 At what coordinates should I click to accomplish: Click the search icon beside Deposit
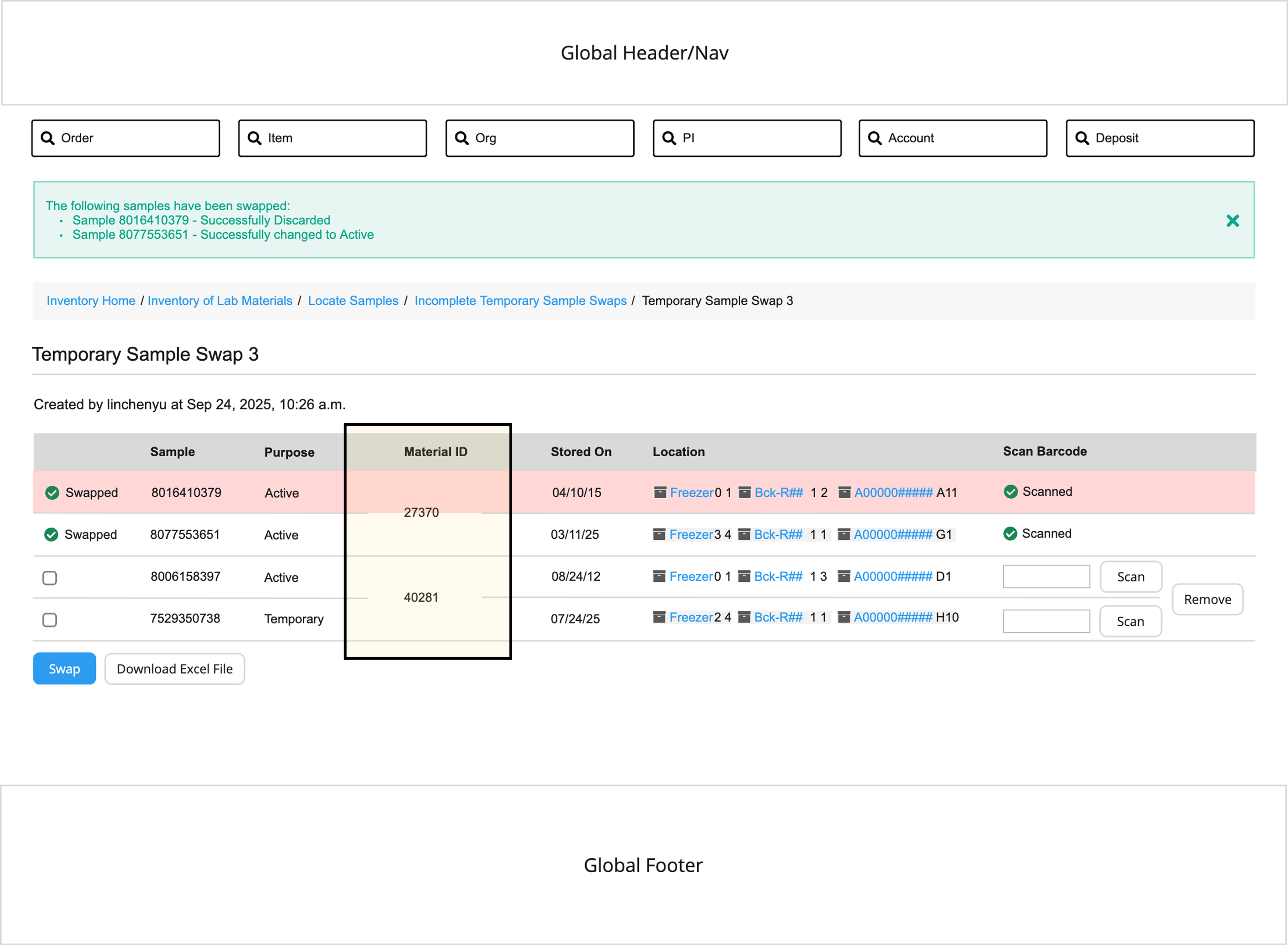[x=1082, y=138]
